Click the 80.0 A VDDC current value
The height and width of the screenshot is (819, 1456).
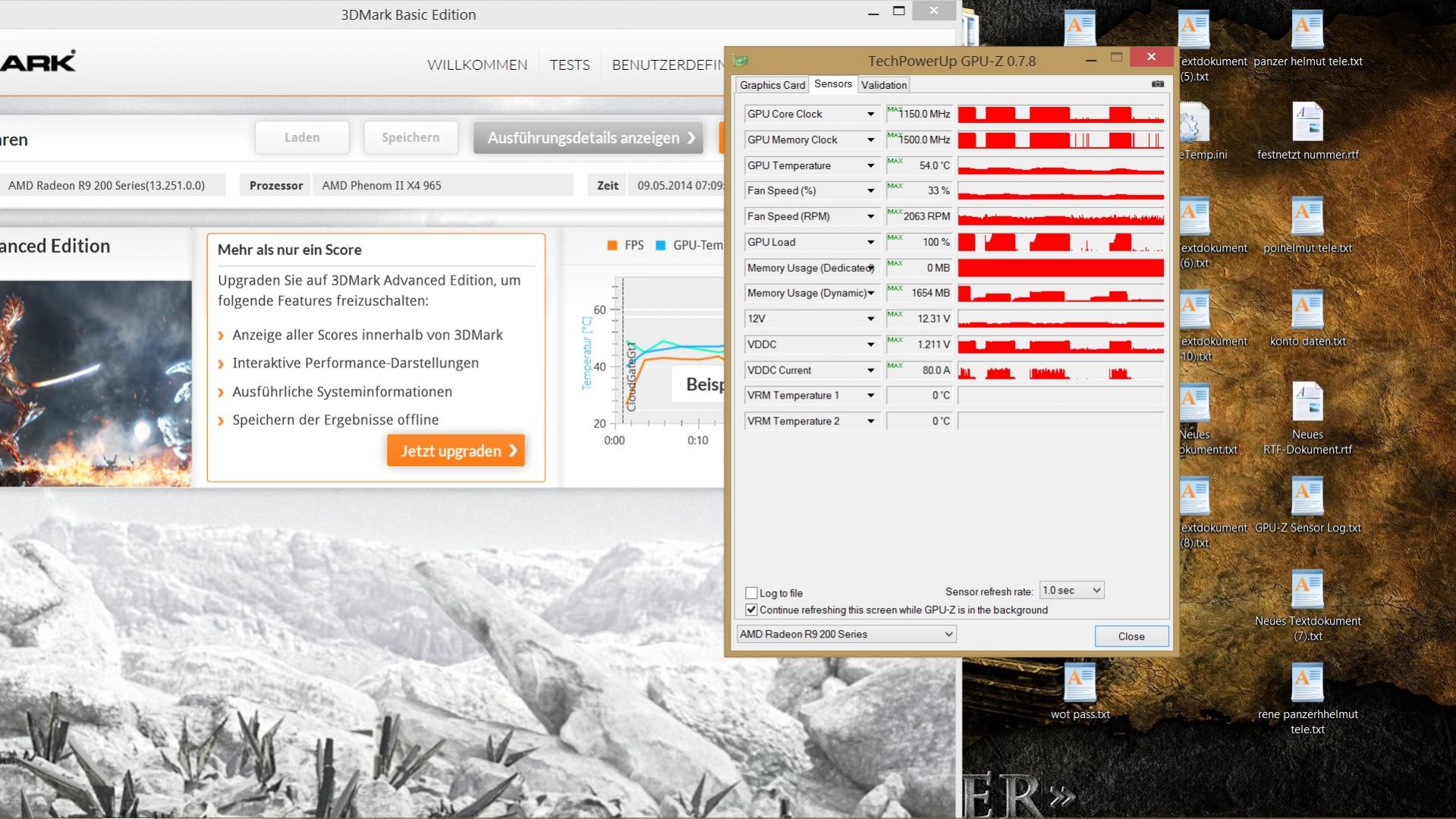pos(920,370)
